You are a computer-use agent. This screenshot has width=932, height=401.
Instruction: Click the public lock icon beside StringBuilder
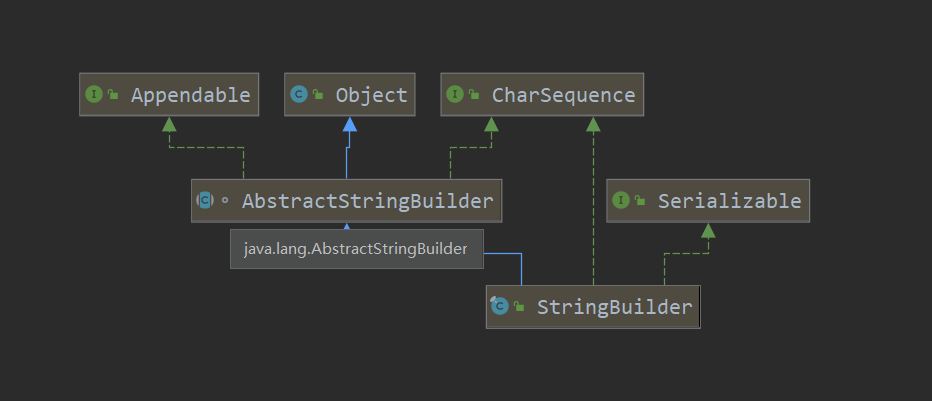519,306
